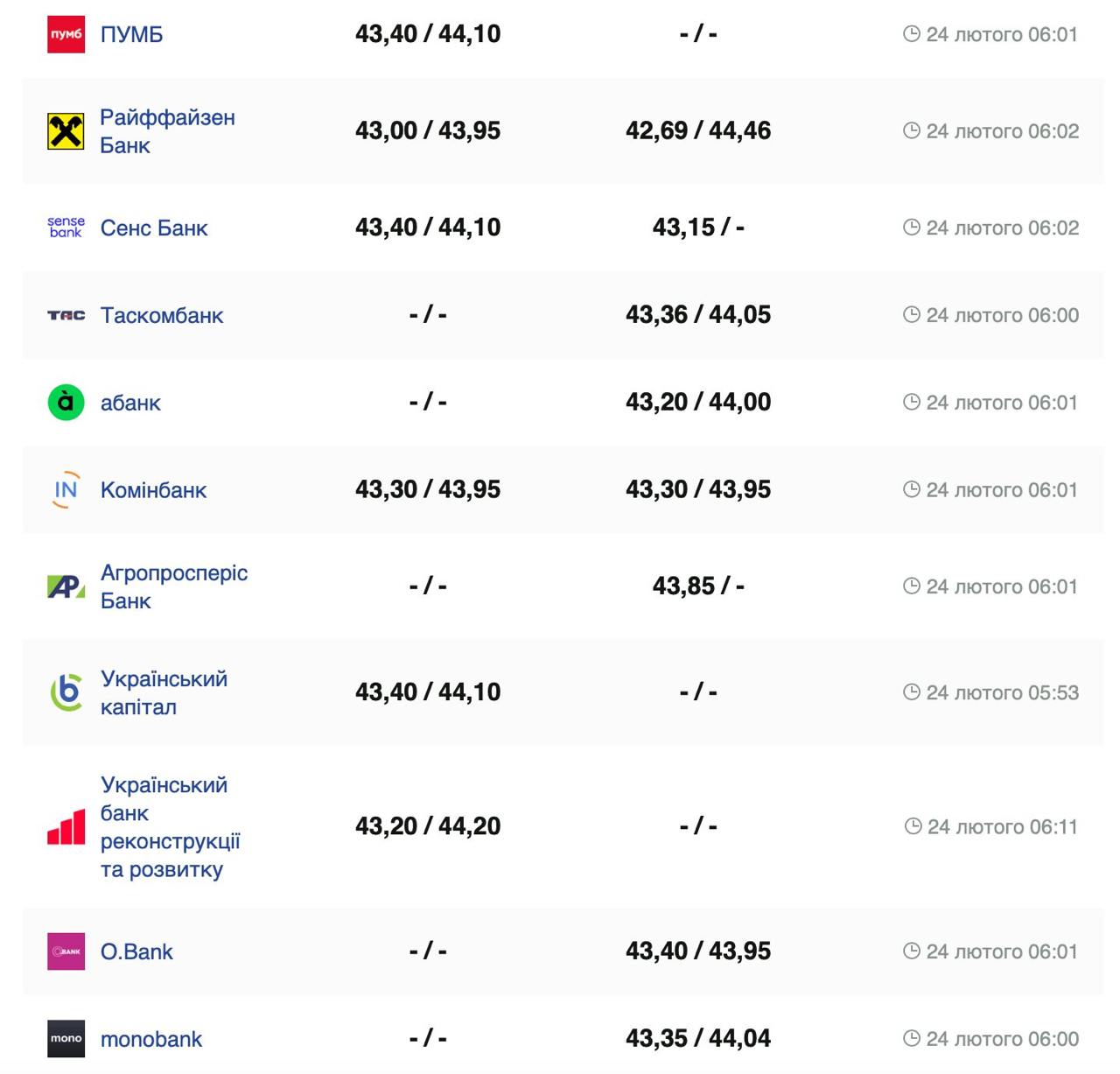The width and height of the screenshot is (1120, 1074).
Task: Click the TAC Таскомбанк logo
Action: (x=66, y=315)
